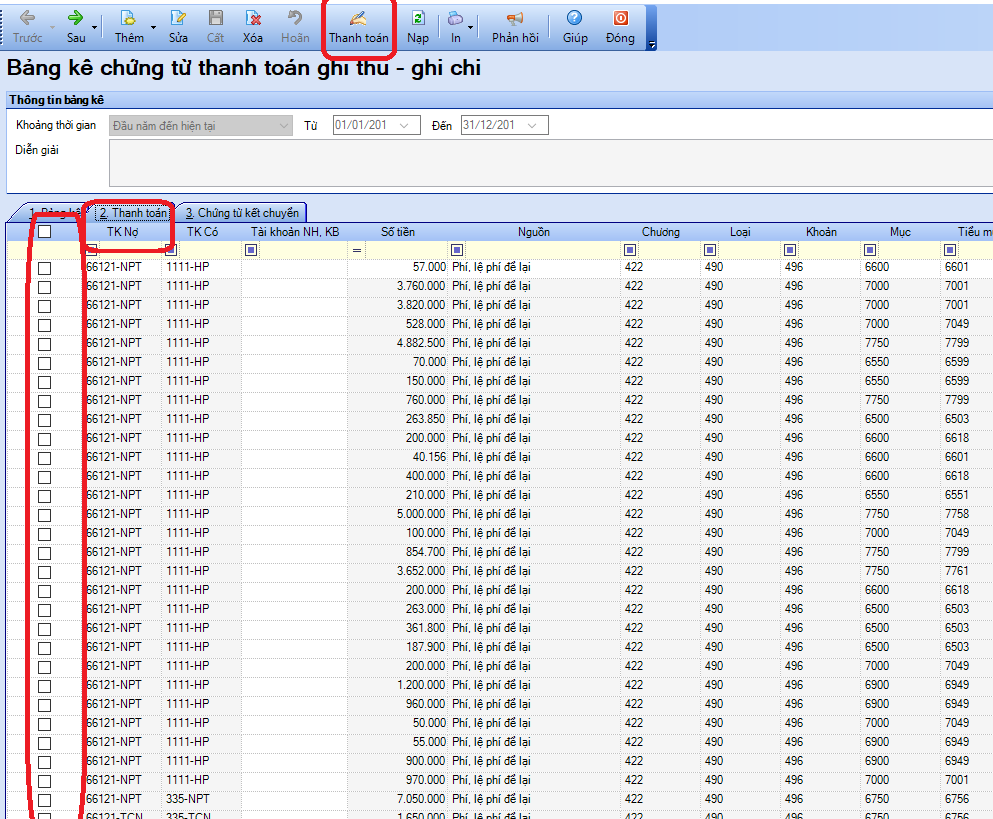Click the Mục column header
The width and height of the screenshot is (993, 819).
tap(901, 232)
